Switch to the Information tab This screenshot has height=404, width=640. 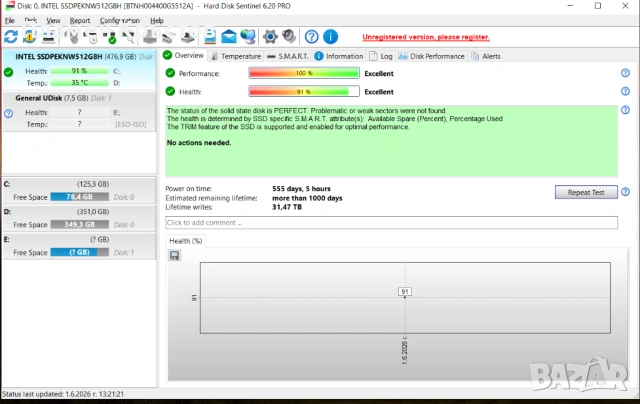(x=339, y=56)
